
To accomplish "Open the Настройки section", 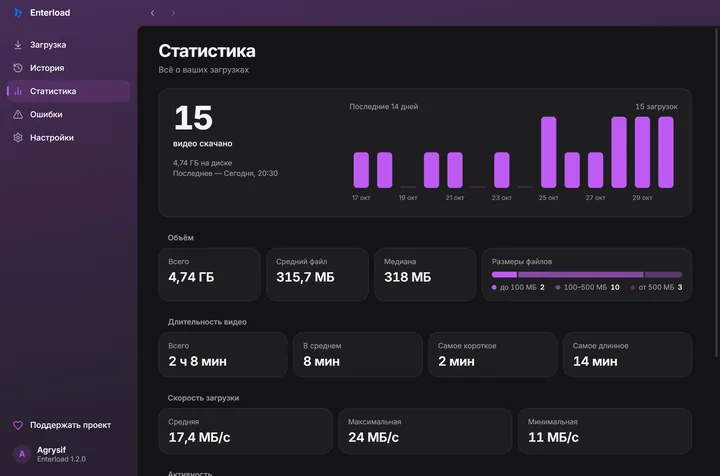I will coord(68,138).
